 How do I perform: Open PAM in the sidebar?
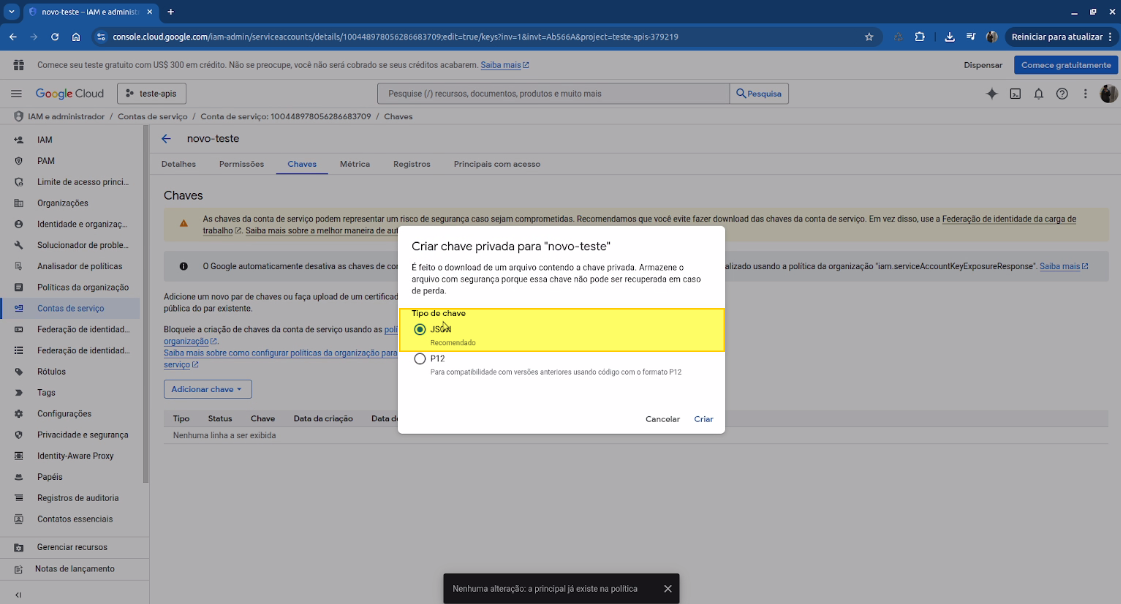click(71, 161)
